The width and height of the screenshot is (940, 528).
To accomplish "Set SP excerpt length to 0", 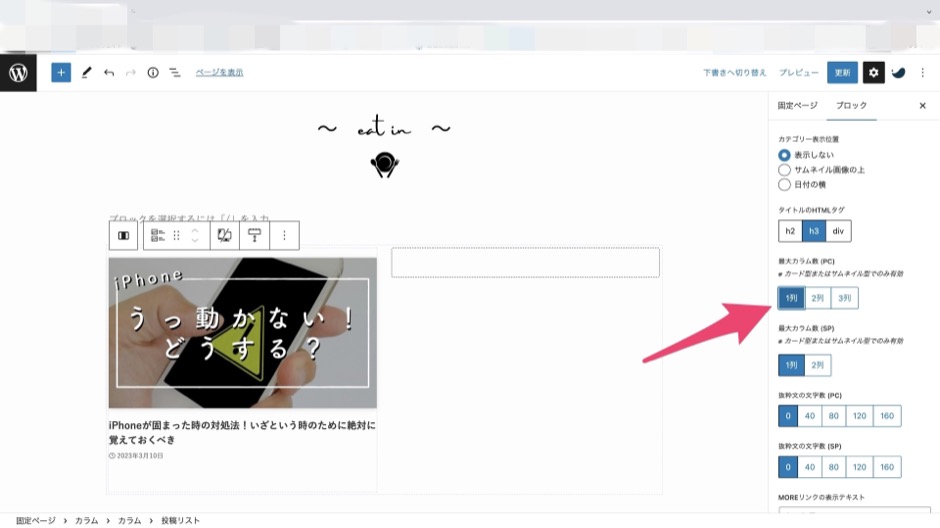I will pyautogui.click(x=788, y=467).
